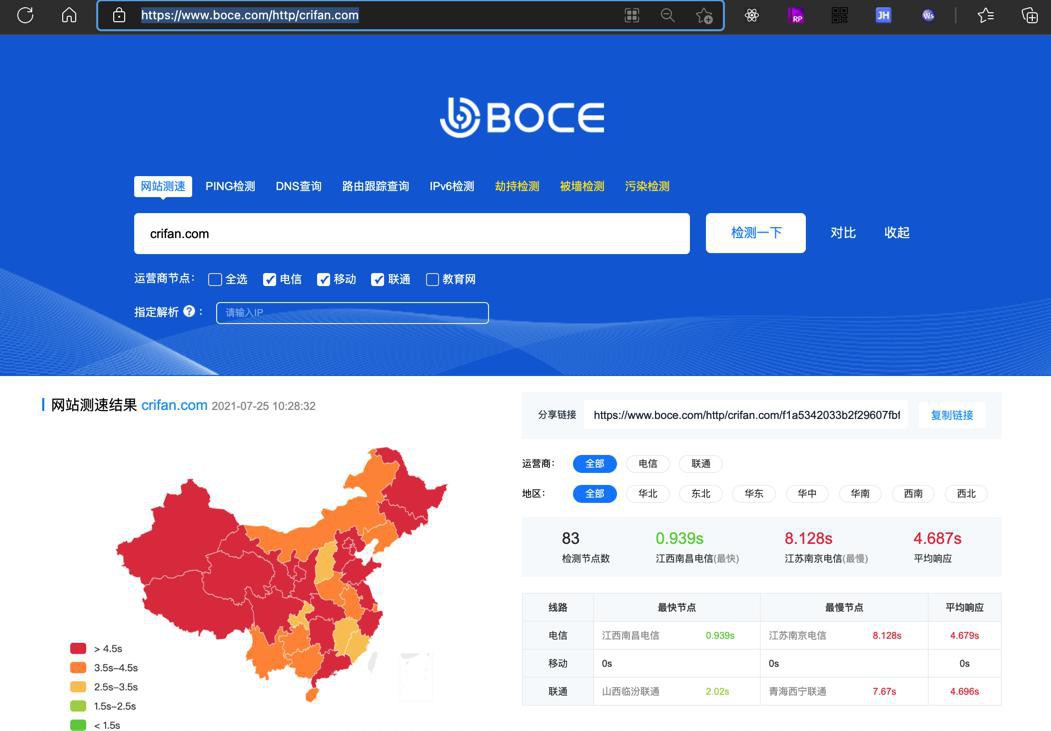Filter carrier by 电信
This screenshot has width=1051, height=731.
pyautogui.click(x=647, y=464)
